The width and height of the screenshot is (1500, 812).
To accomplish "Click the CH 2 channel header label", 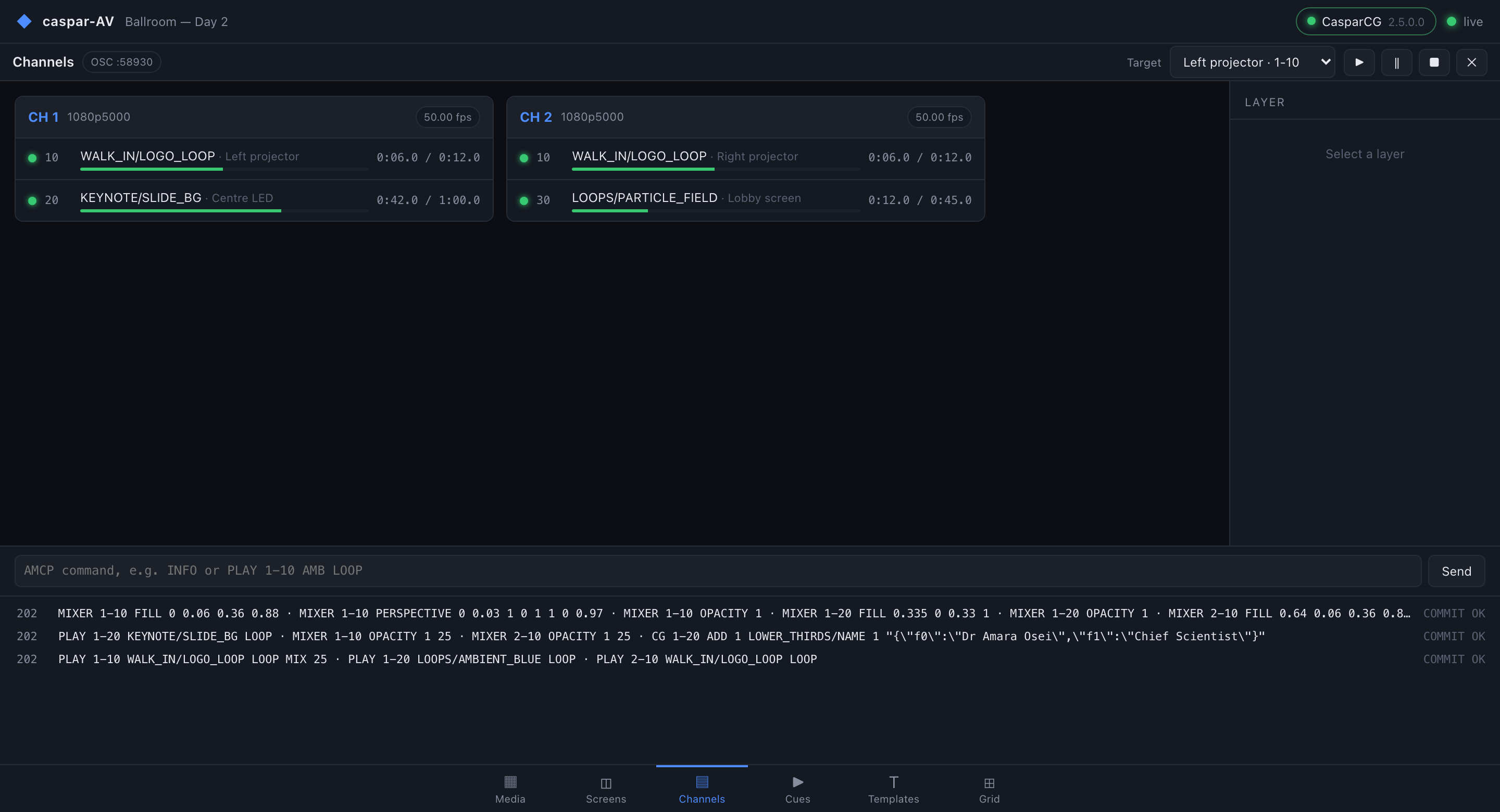I will 536,117.
